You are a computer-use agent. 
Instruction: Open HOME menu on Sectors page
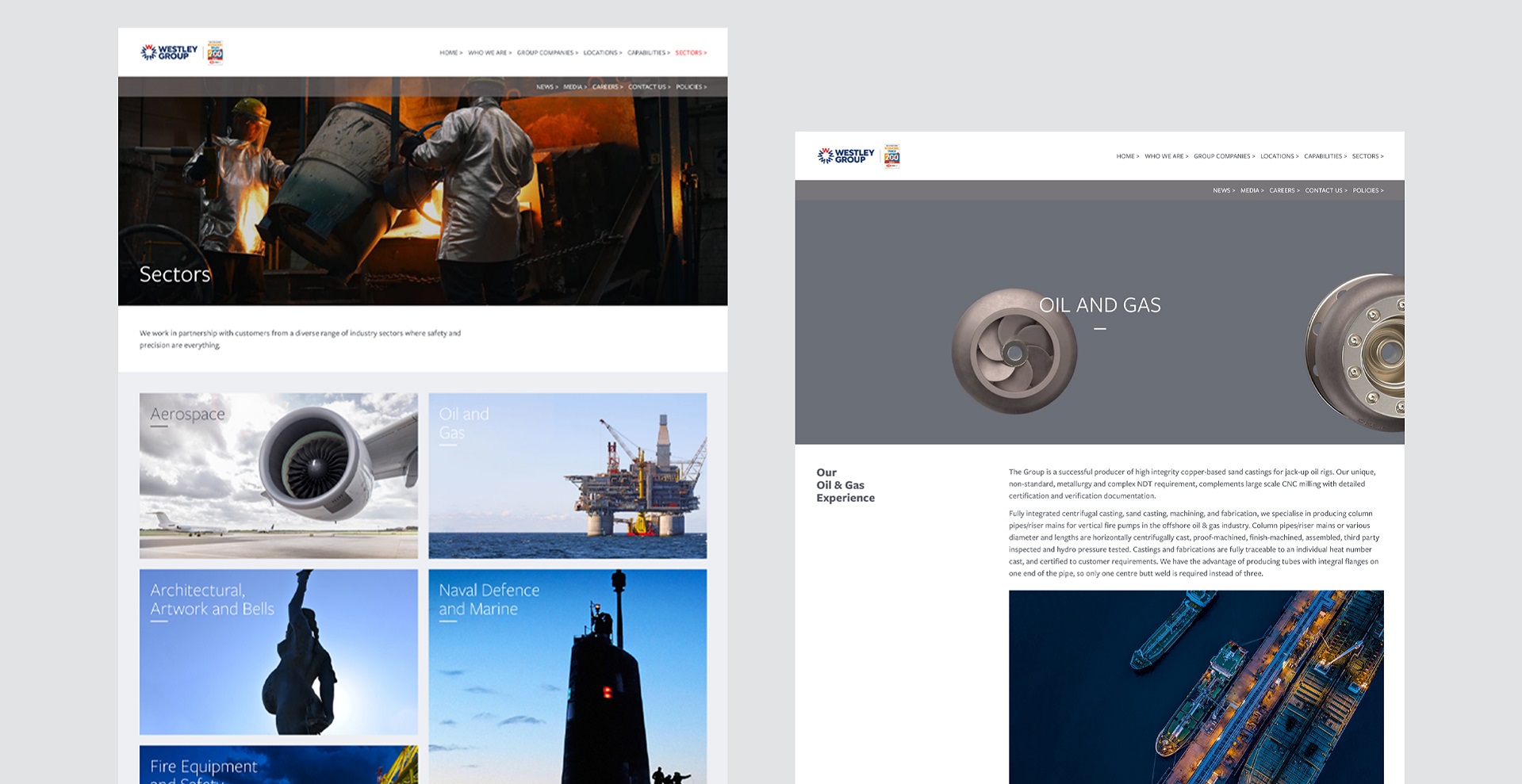coord(451,53)
